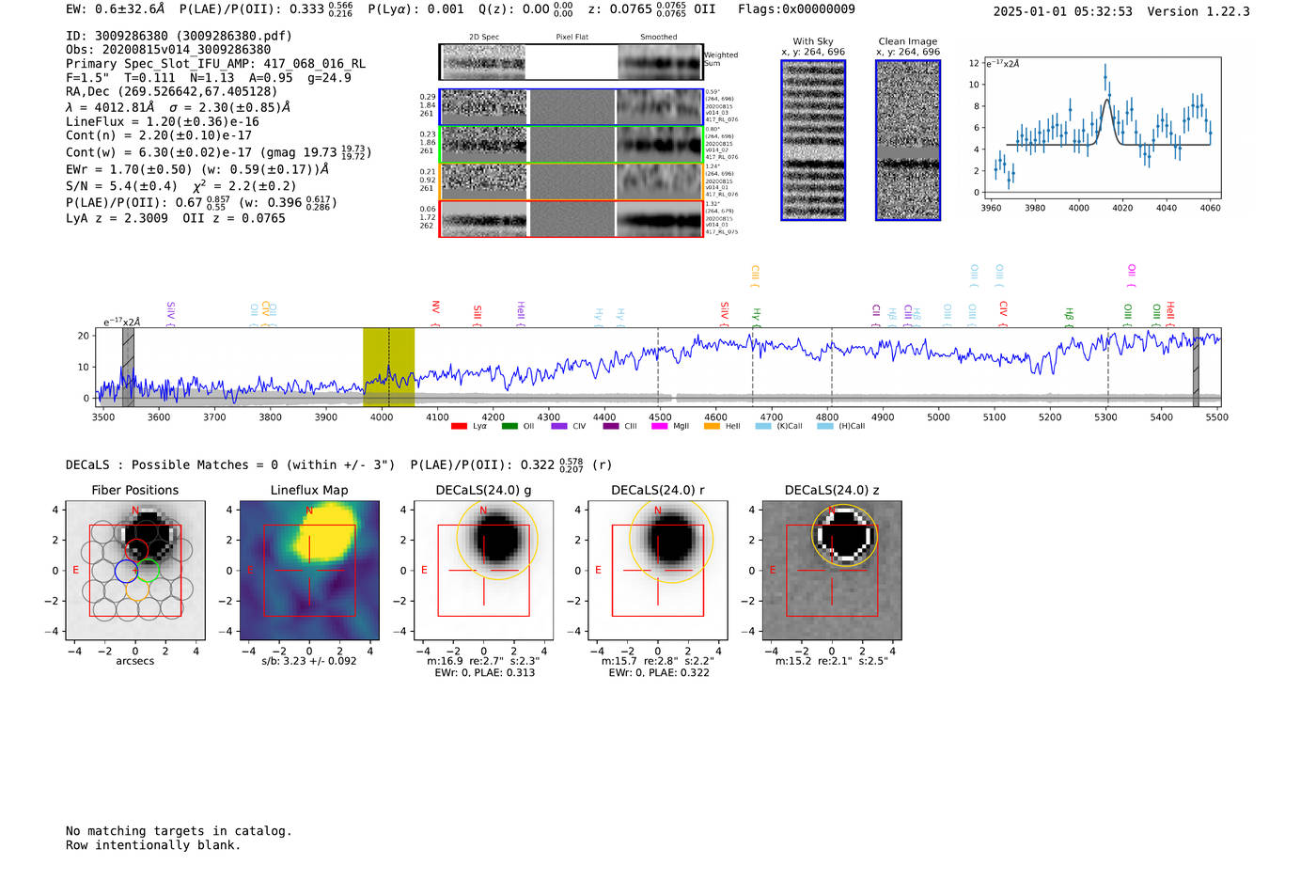The width and height of the screenshot is (1316, 896).
Task: Click the Clean Image panel
Action: (x=908, y=140)
